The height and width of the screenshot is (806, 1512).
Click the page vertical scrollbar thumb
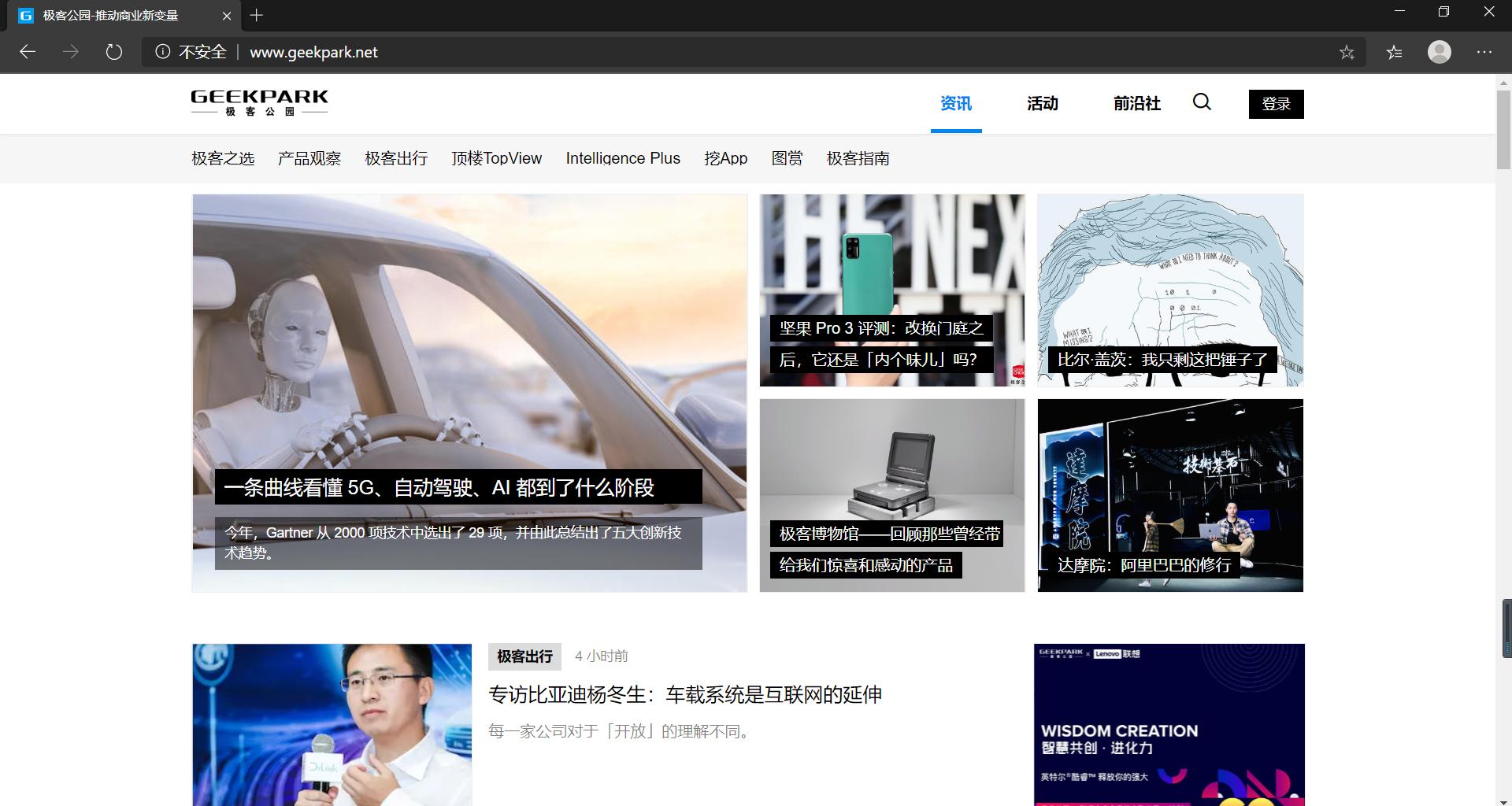tap(1503, 129)
